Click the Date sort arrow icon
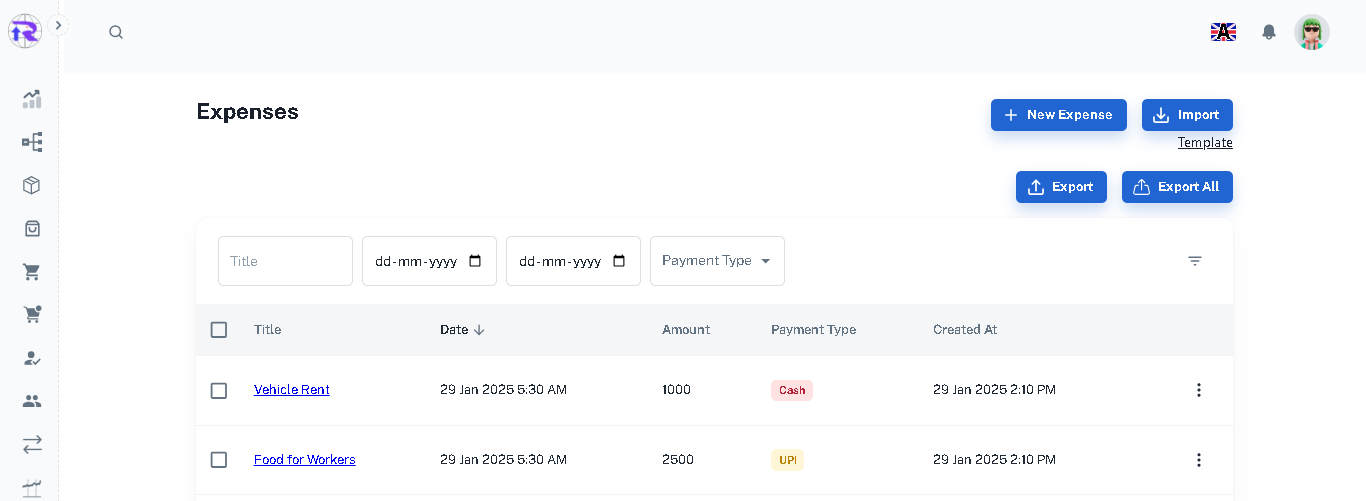Viewport: 1366px width, 501px height. [x=479, y=330]
